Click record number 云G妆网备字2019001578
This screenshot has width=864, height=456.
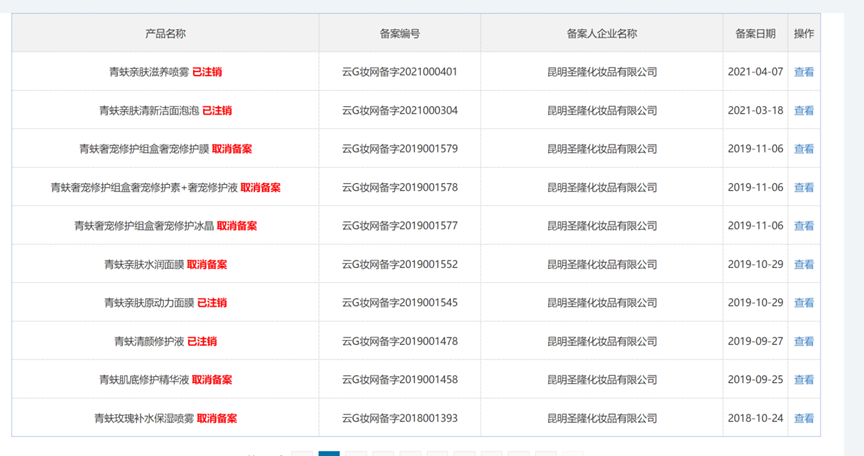pyautogui.click(x=399, y=188)
